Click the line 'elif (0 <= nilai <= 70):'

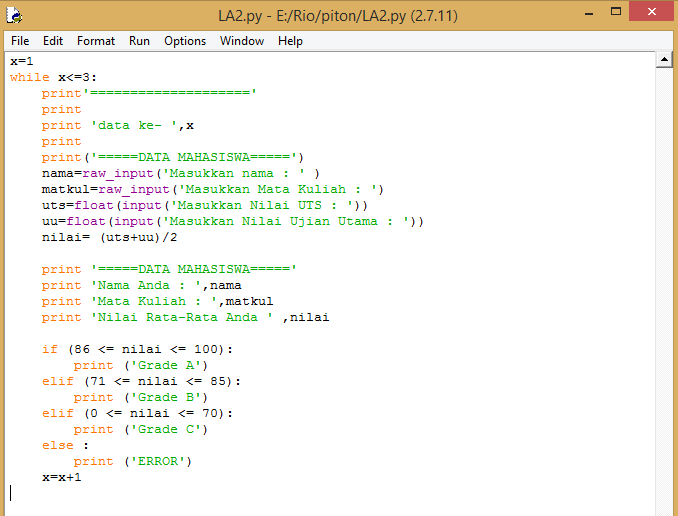coord(138,413)
